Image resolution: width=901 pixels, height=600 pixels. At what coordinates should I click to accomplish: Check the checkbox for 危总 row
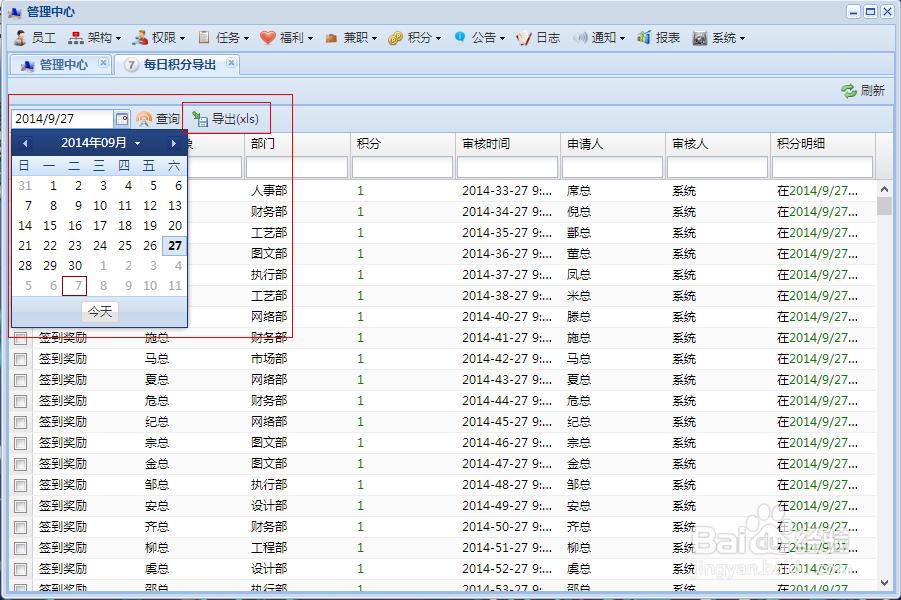(x=21, y=402)
